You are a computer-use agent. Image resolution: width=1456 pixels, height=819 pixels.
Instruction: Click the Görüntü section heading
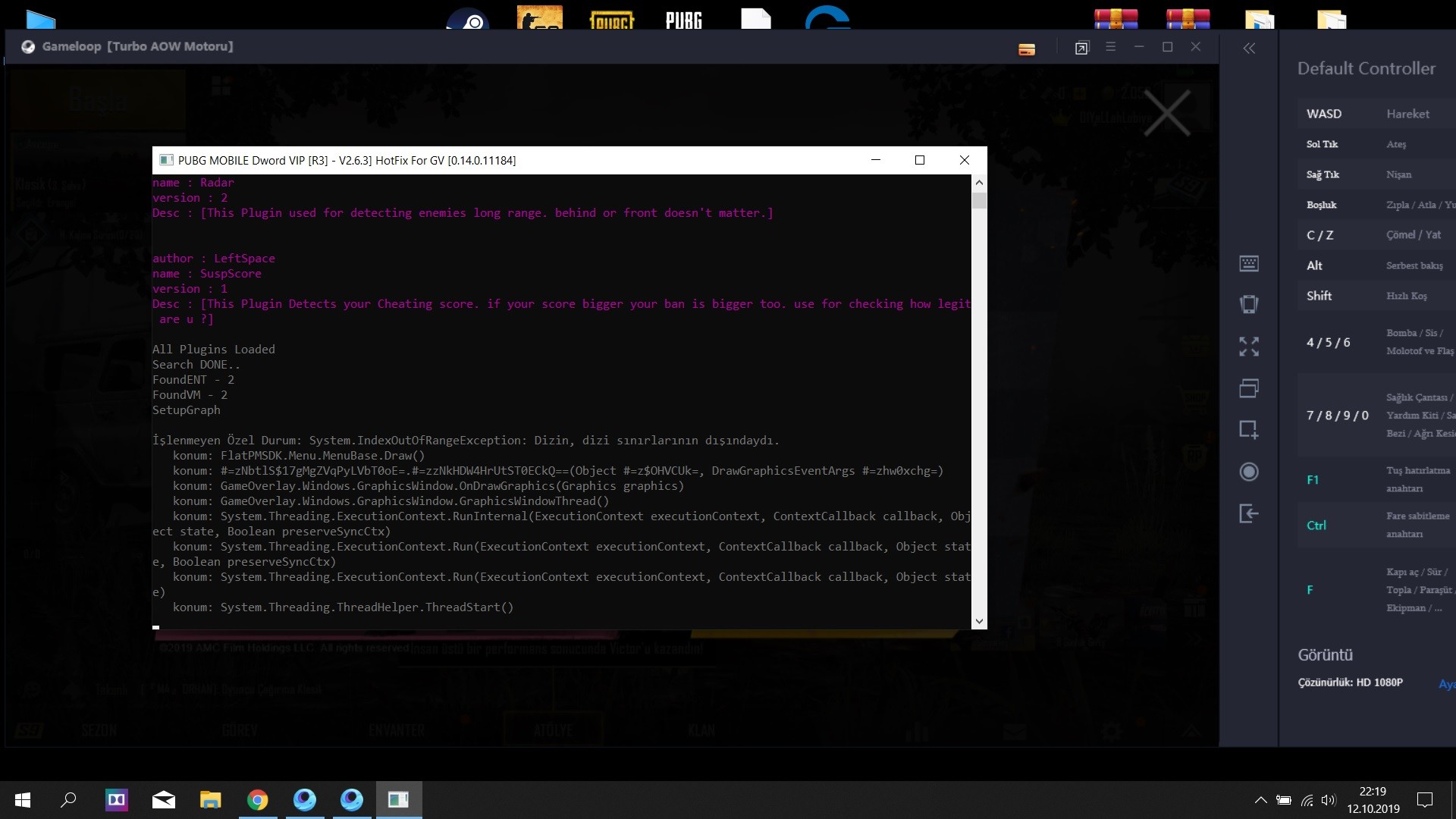click(x=1326, y=654)
